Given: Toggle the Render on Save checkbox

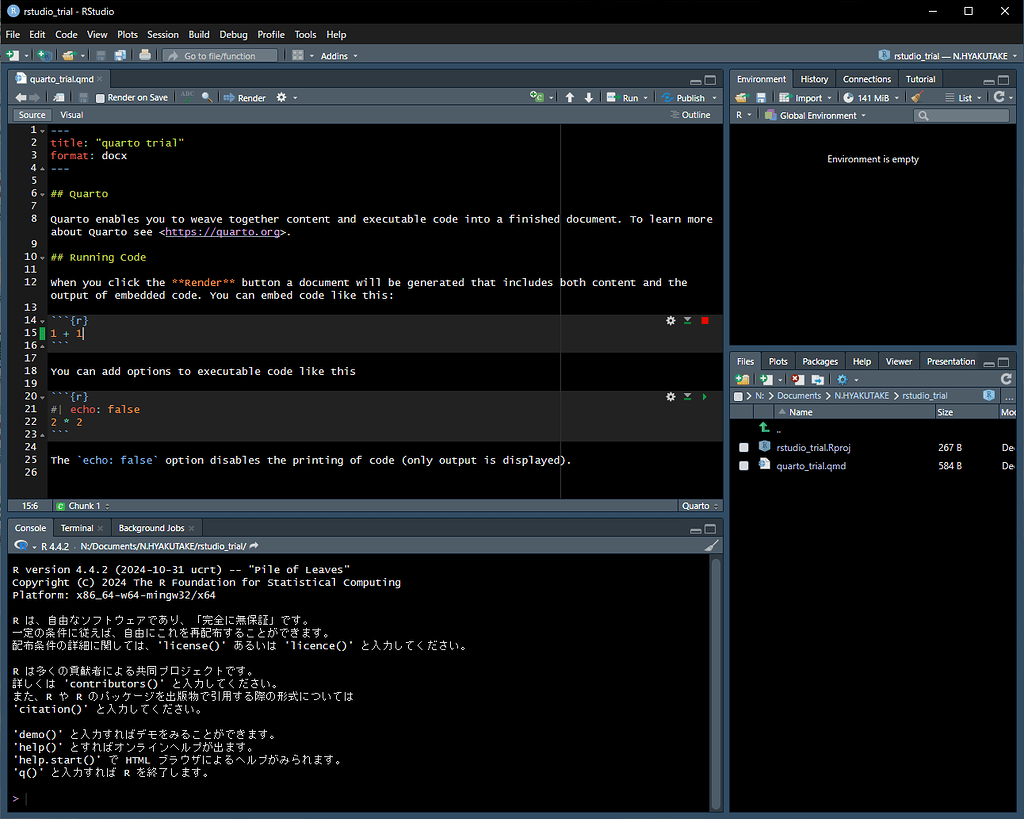Looking at the screenshot, I should (100, 98).
